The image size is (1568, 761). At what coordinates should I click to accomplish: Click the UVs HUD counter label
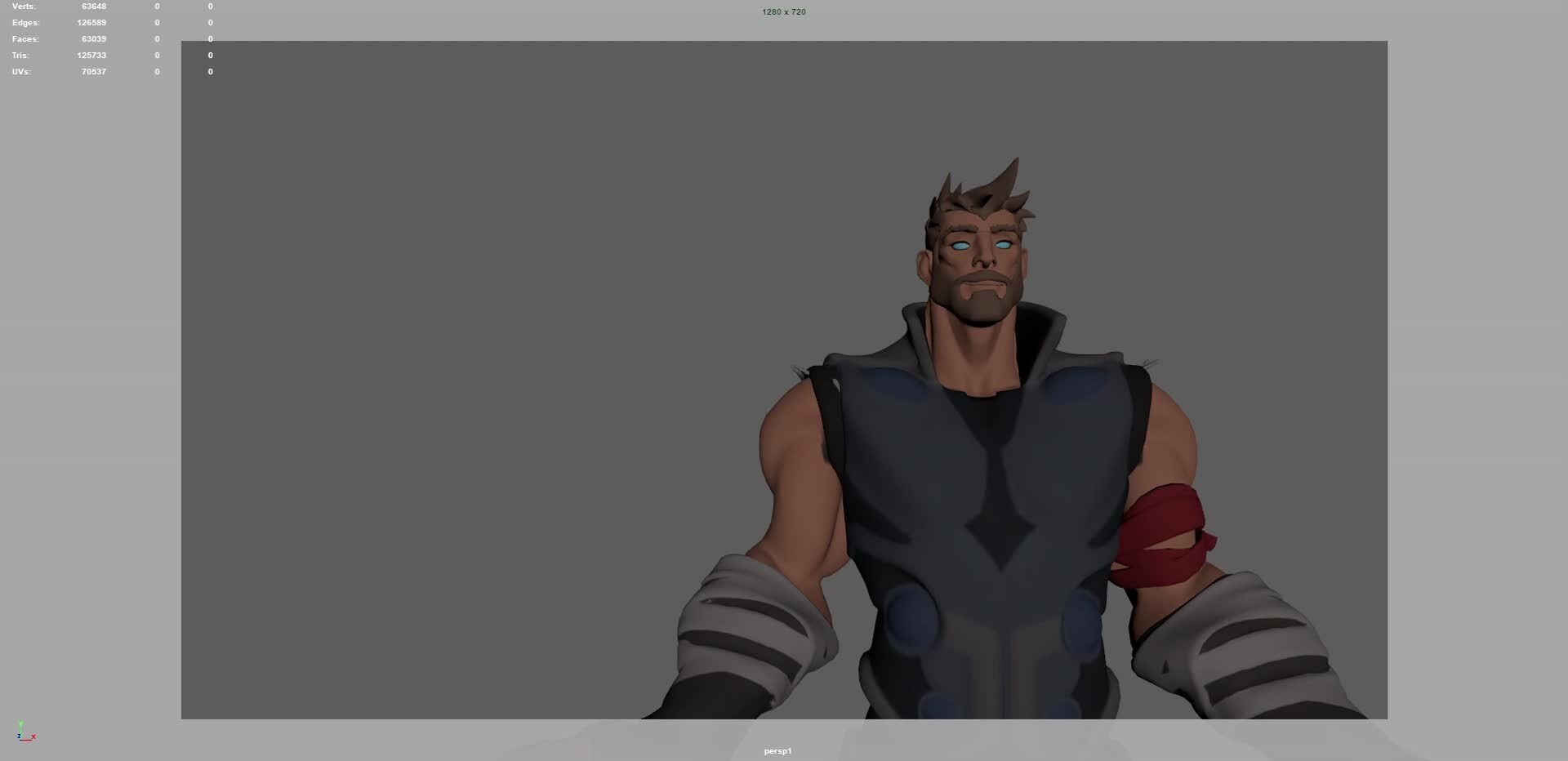(x=21, y=71)
